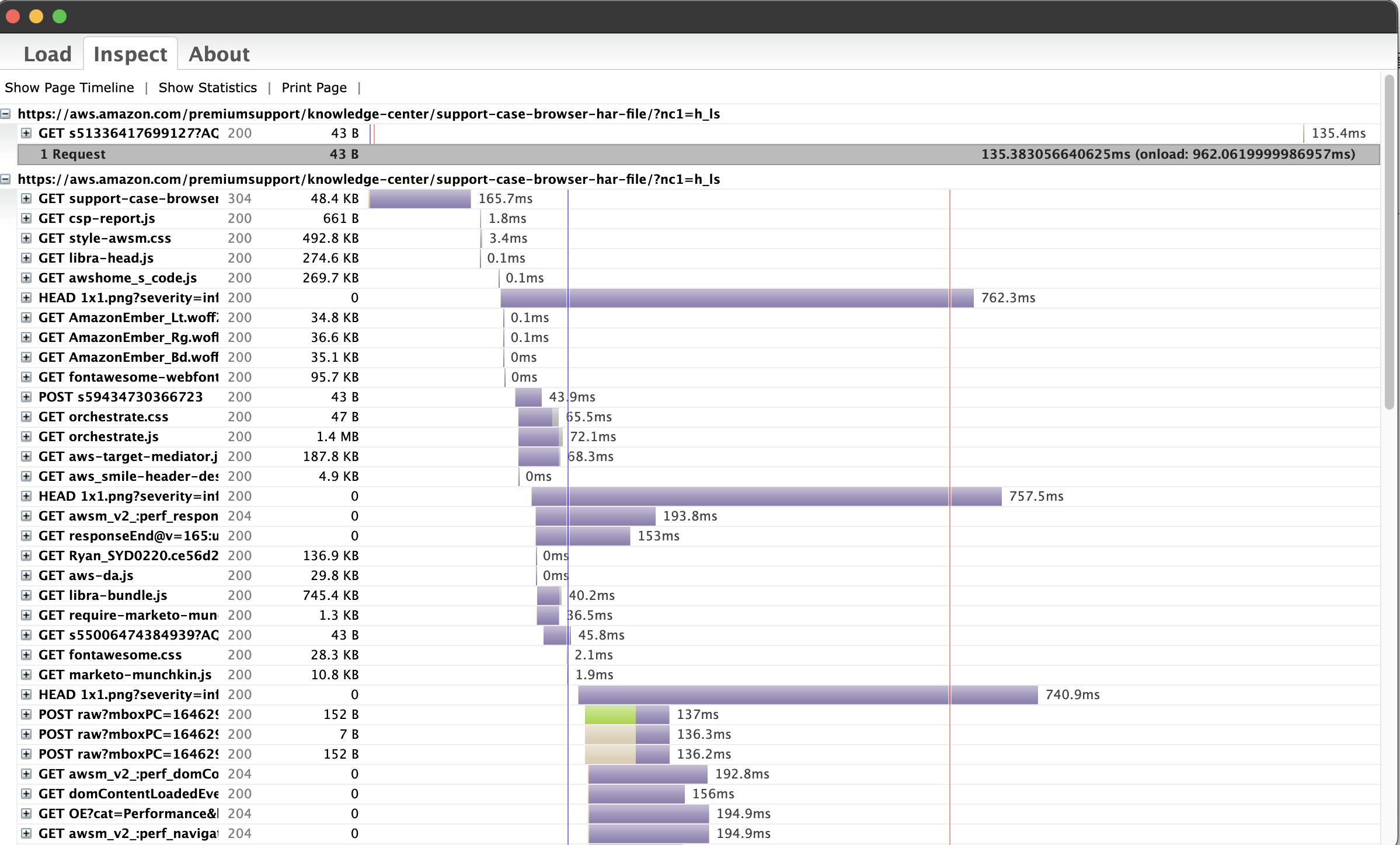Click Show Page Timeline link
This screenshot has width=1400, height=845.
pos(69,88)
